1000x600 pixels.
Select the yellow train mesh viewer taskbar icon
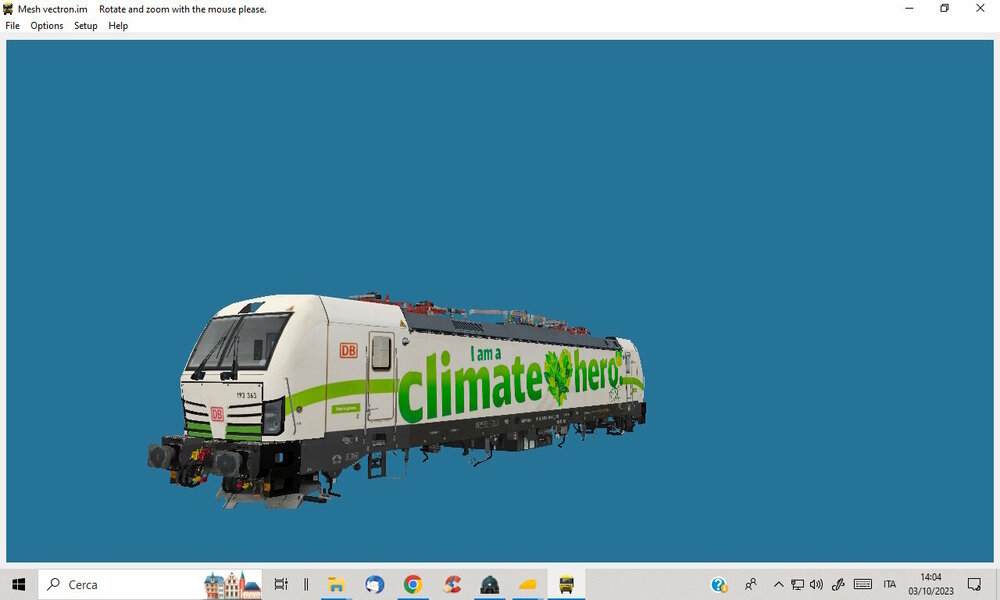pyautogui.click(x=566, y=584)
